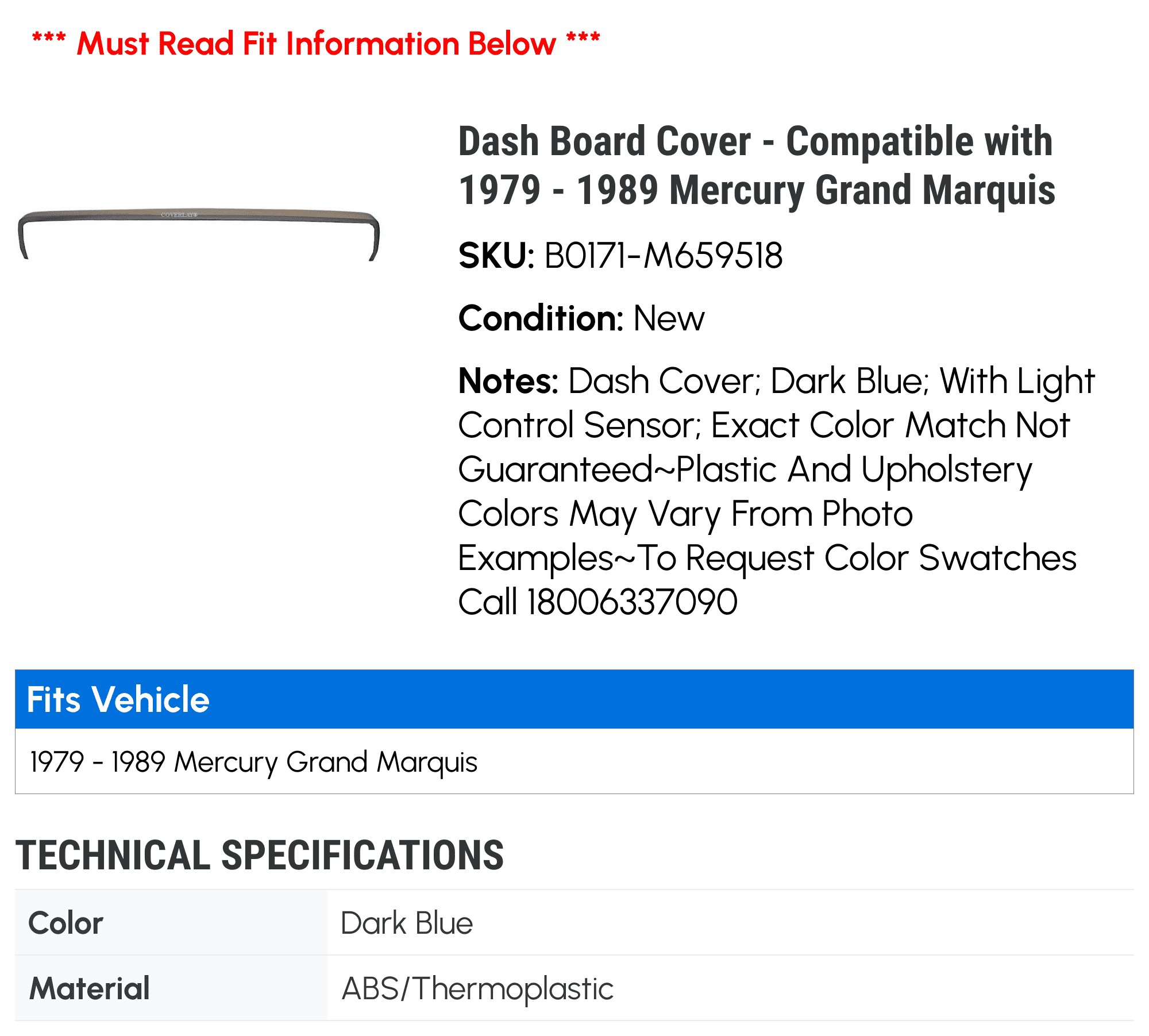The height and width of the screenshot is (1036, 1149).
Task: Click the 1979 - 1989 Mercury Grand Marquis row
Action: click(x=574, y=761)
